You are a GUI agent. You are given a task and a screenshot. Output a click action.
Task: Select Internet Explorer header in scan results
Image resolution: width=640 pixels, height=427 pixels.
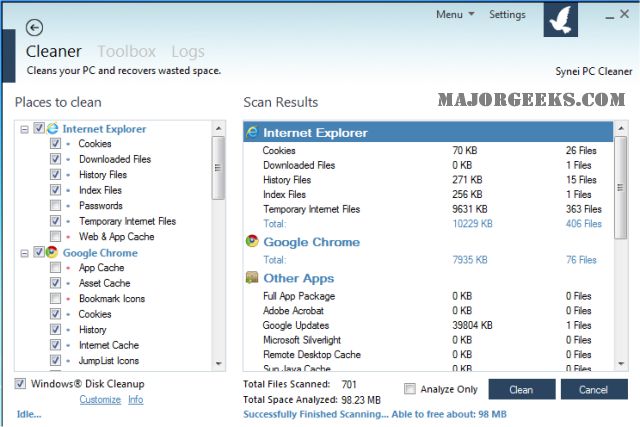428,132
